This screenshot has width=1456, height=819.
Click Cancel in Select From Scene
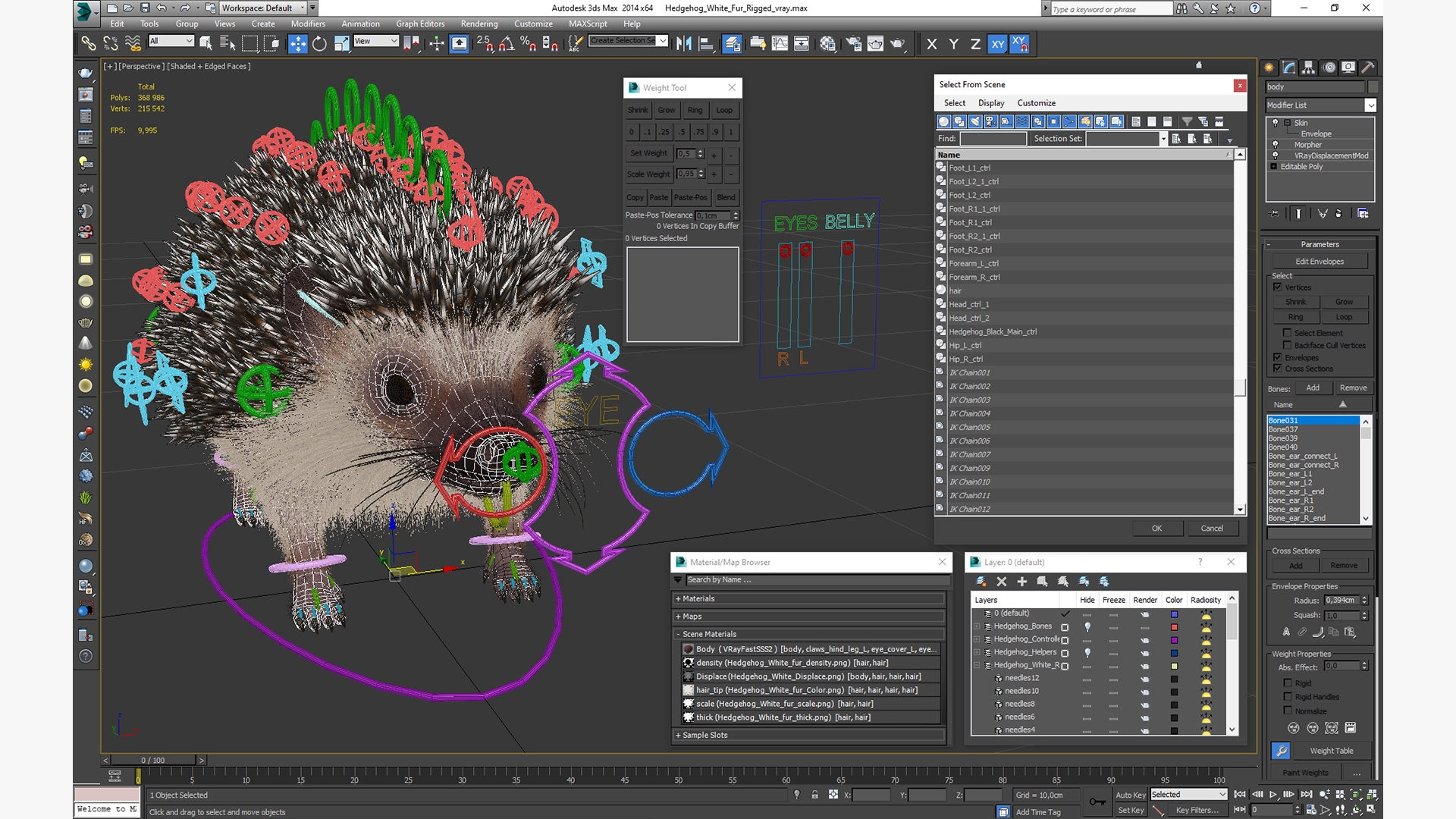(x=1212, y=529)
